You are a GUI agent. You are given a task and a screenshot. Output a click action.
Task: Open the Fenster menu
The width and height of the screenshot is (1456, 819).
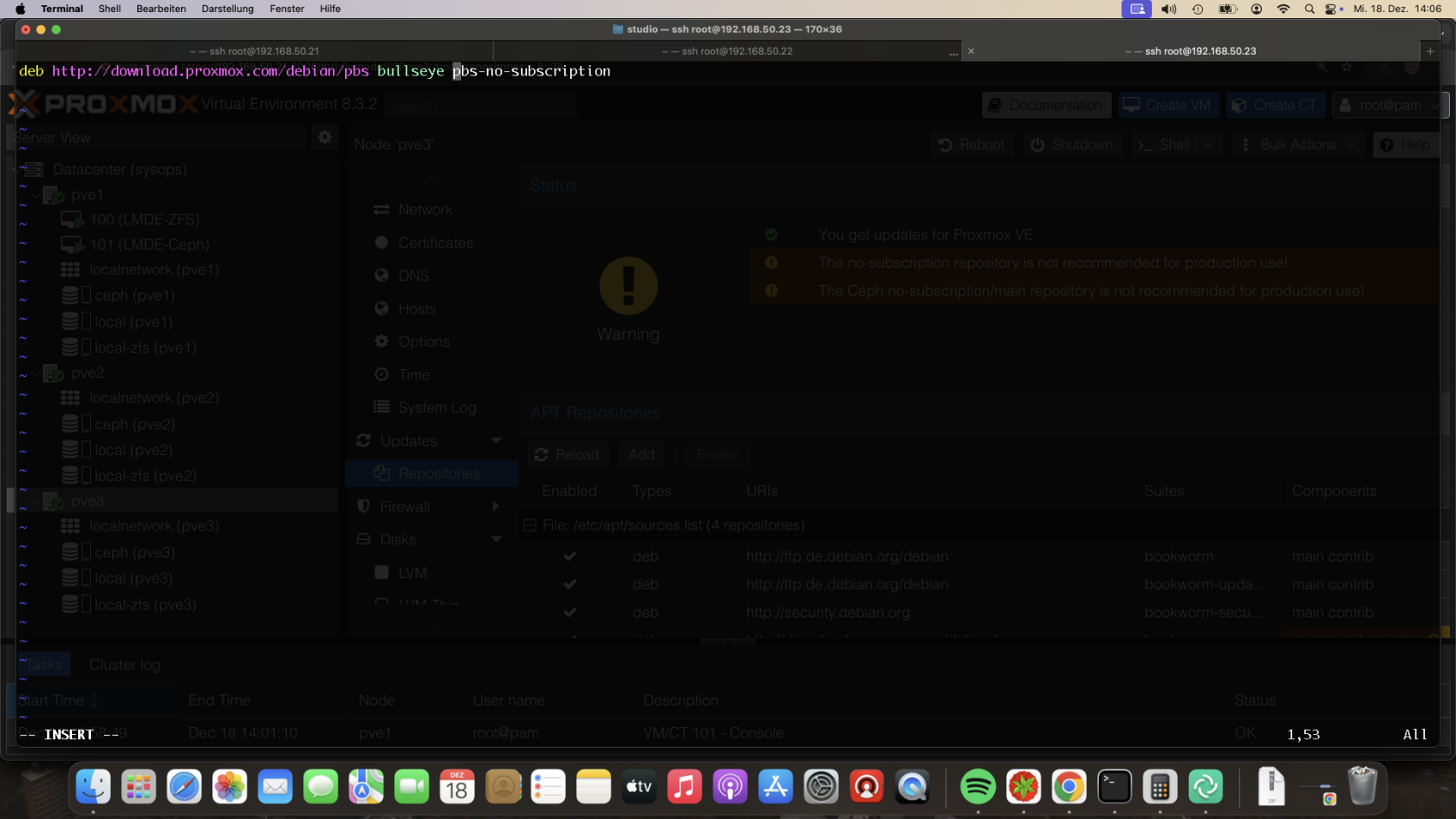click(287, 9)
